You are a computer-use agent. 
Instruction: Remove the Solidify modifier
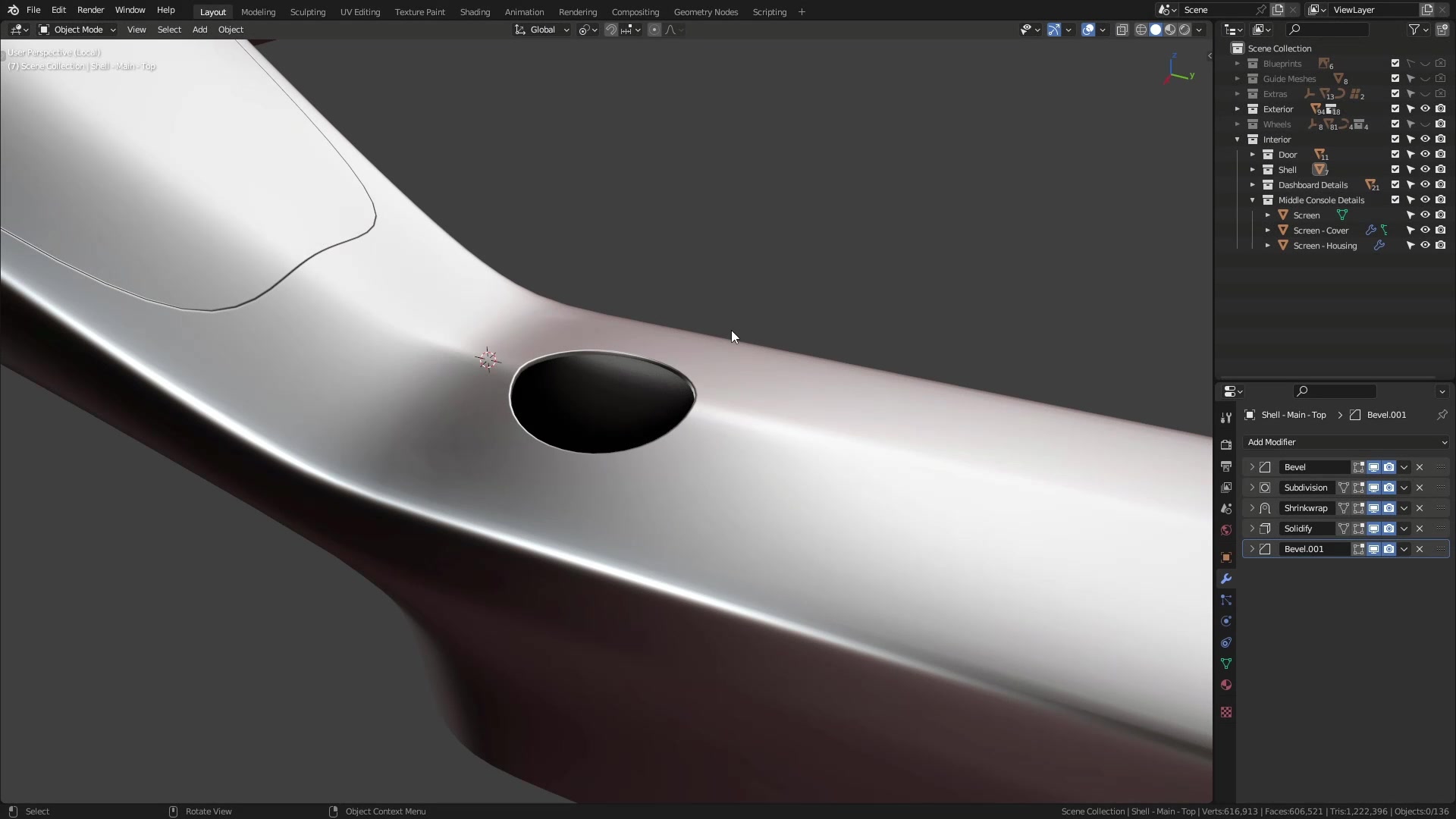[x=1420, y=529]
